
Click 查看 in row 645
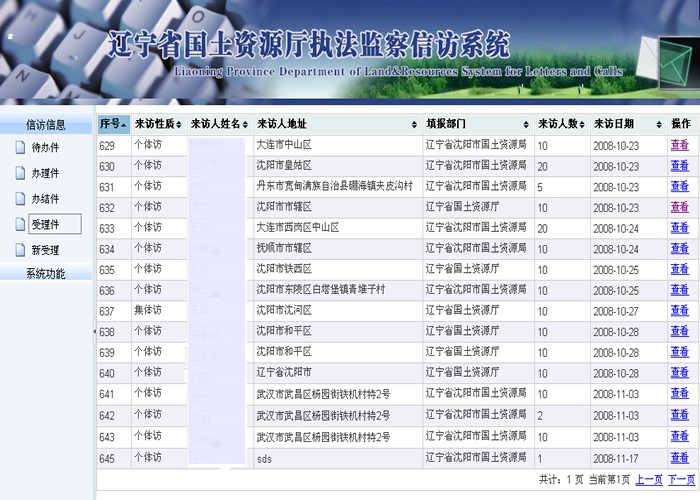click(x=679, y=458)
